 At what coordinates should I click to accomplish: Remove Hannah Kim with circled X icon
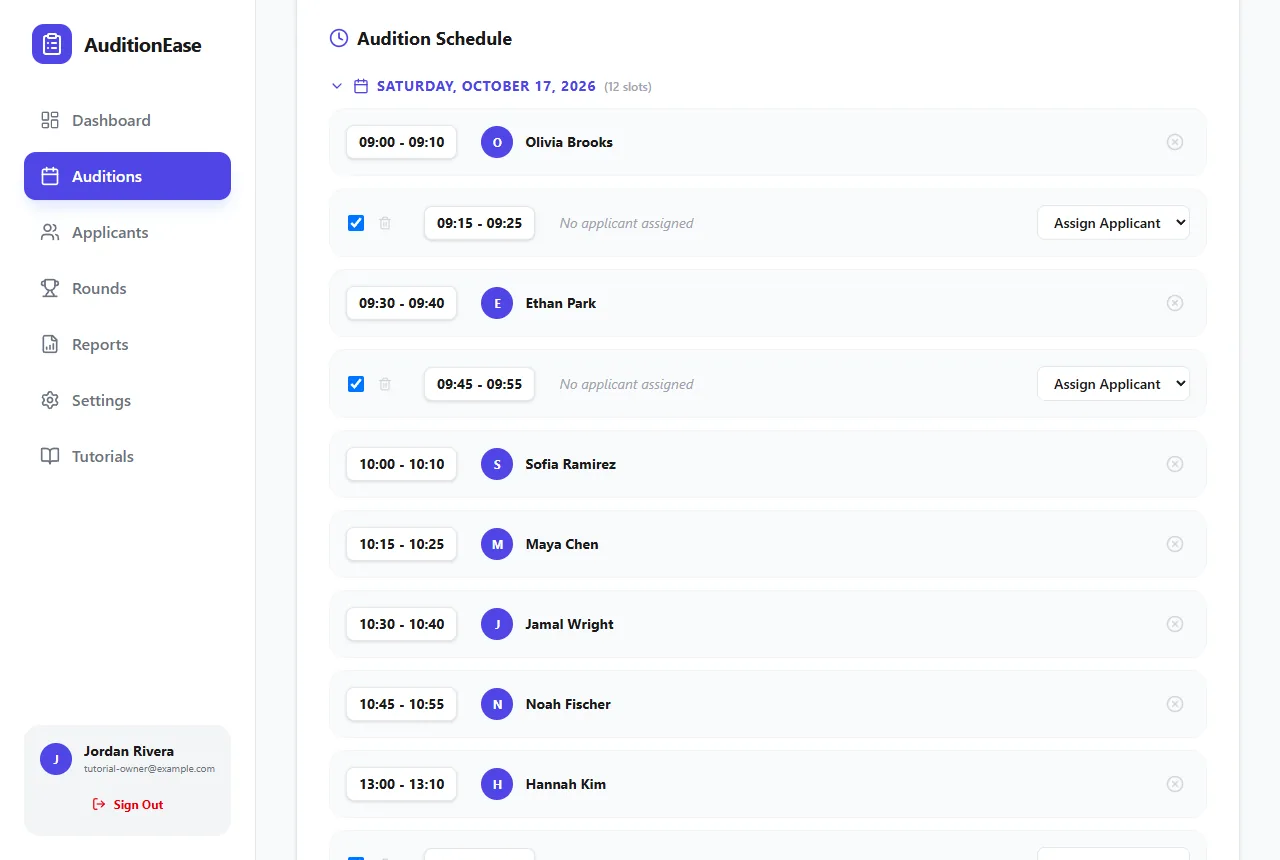pos(1175,784)
